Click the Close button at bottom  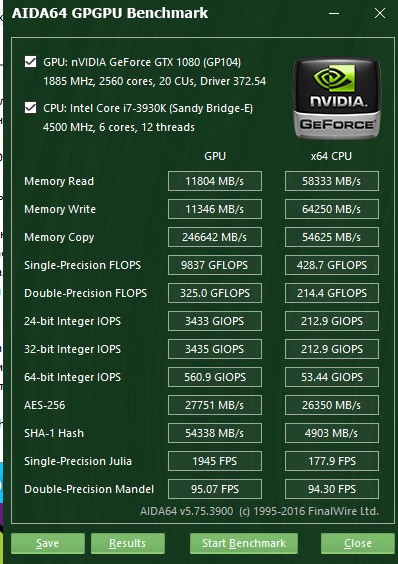[358, 543]
